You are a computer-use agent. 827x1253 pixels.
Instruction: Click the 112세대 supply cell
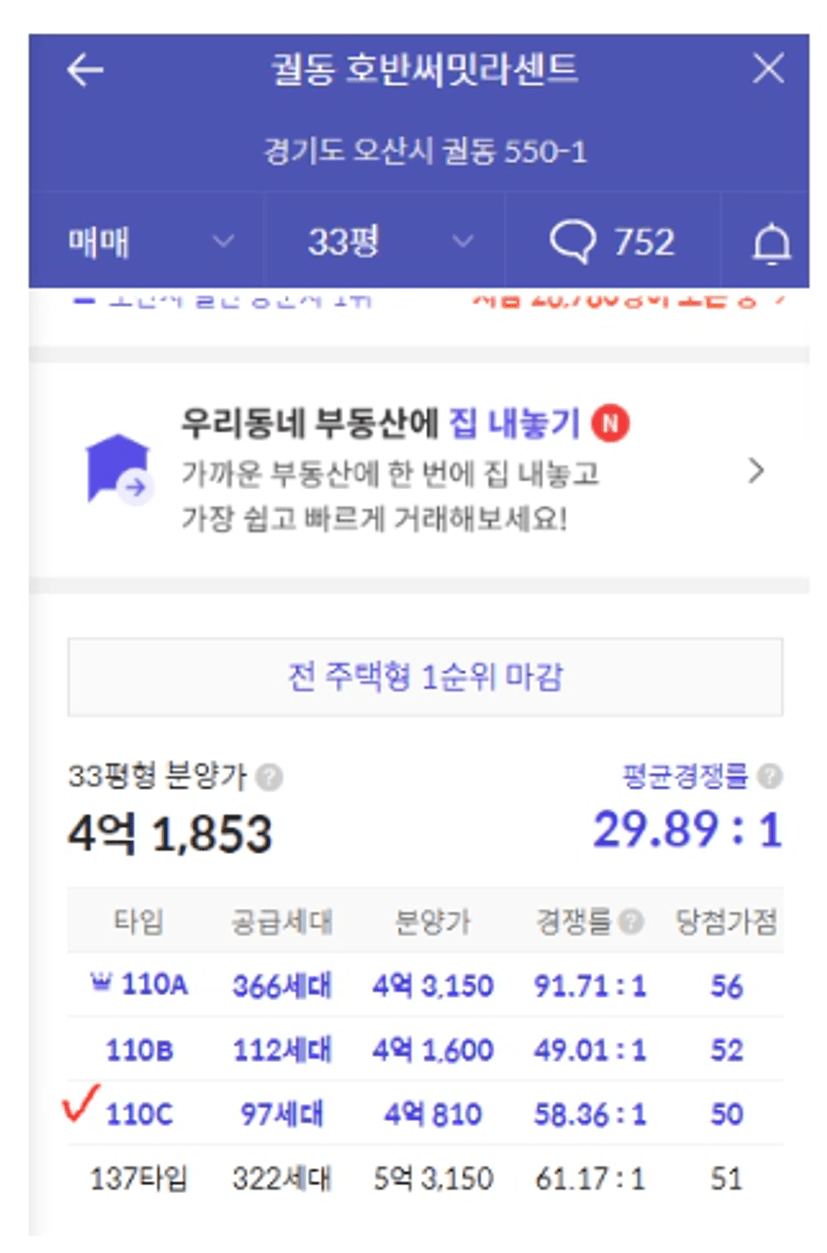pos(281,1050)
